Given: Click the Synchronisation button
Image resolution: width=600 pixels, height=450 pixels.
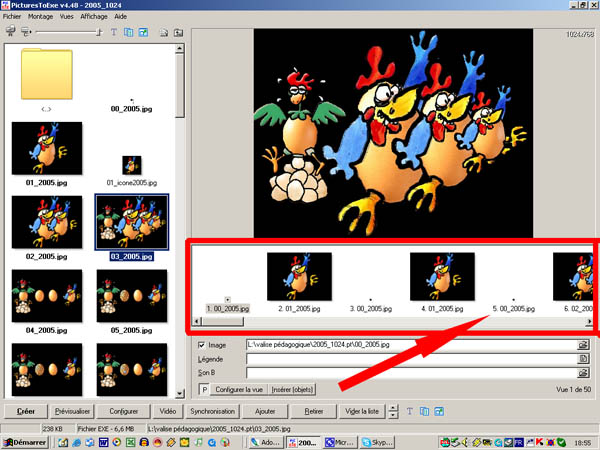Looking at the screenshot, I should tap(212, 411).
